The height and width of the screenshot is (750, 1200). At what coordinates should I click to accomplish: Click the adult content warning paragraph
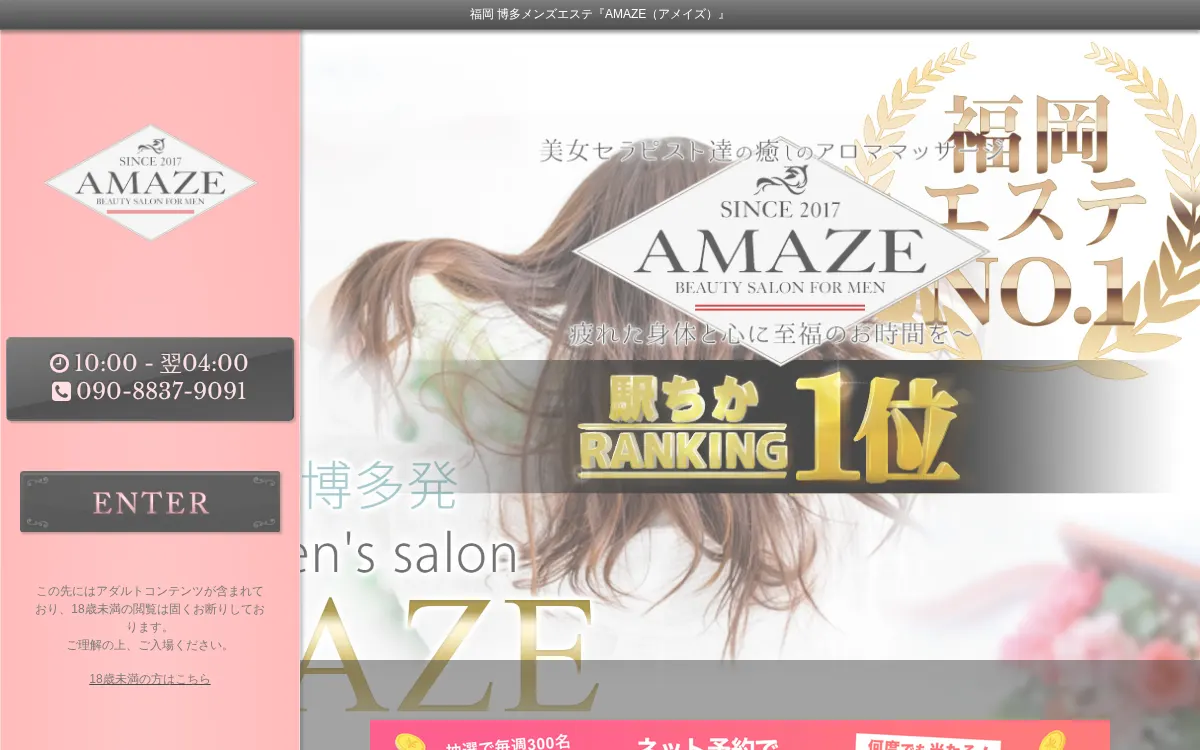point(150,618)
